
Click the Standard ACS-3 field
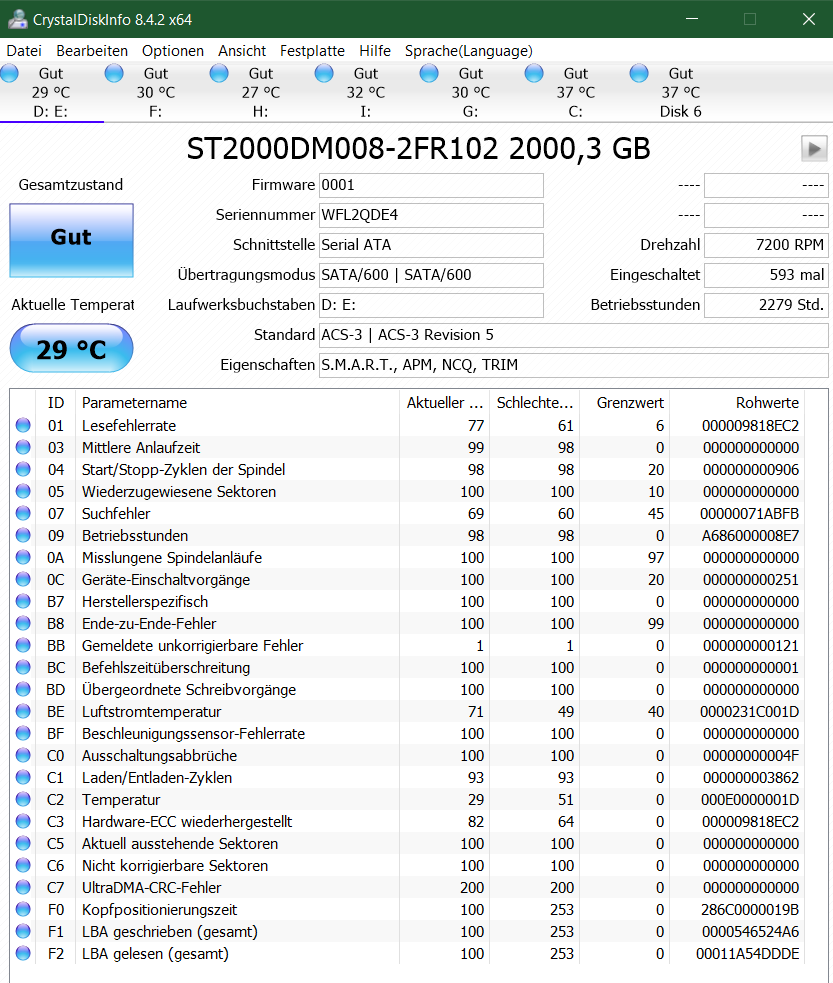[x=574, y=335]
